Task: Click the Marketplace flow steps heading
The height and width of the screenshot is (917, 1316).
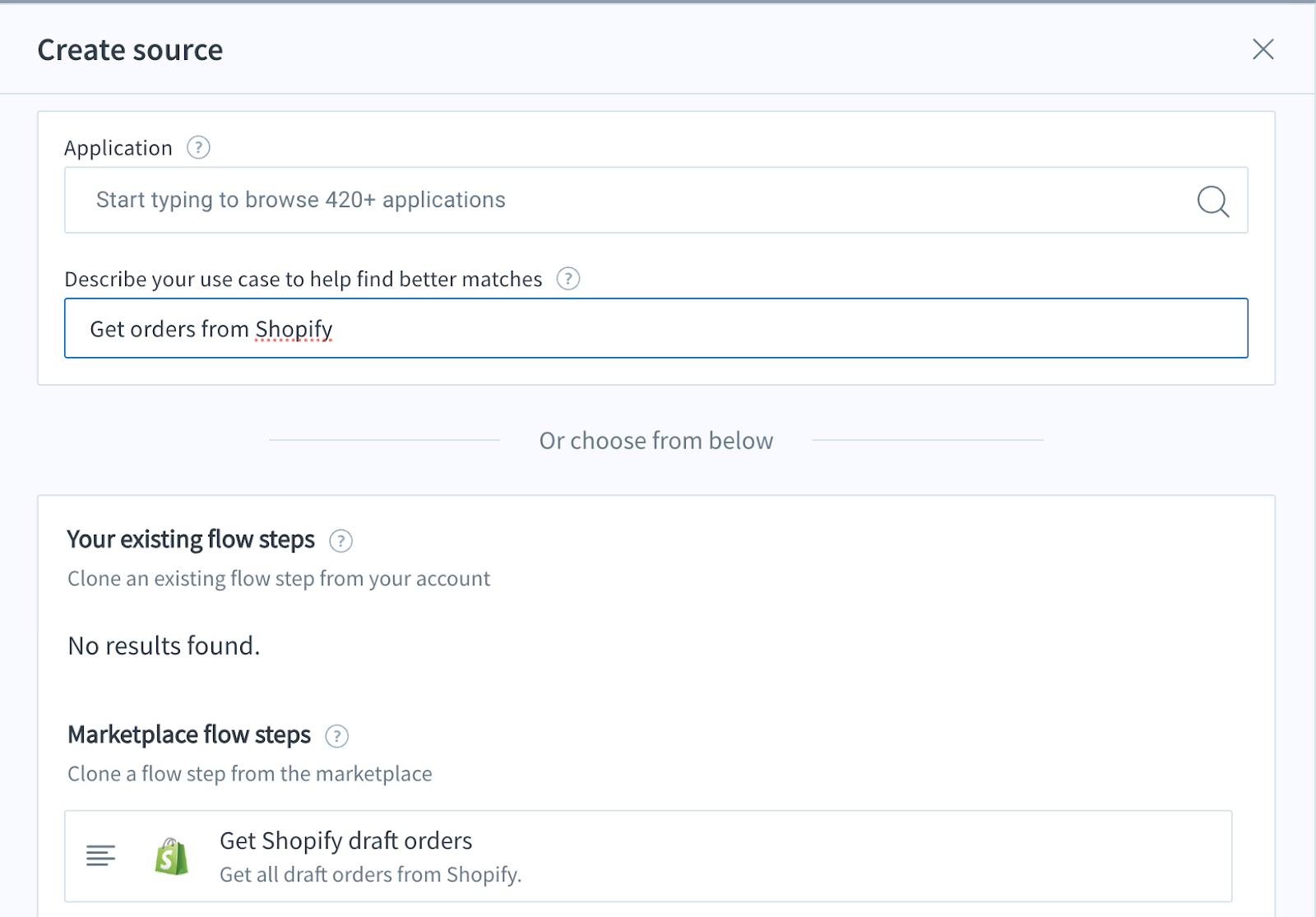Action: [x=189, y=734]
